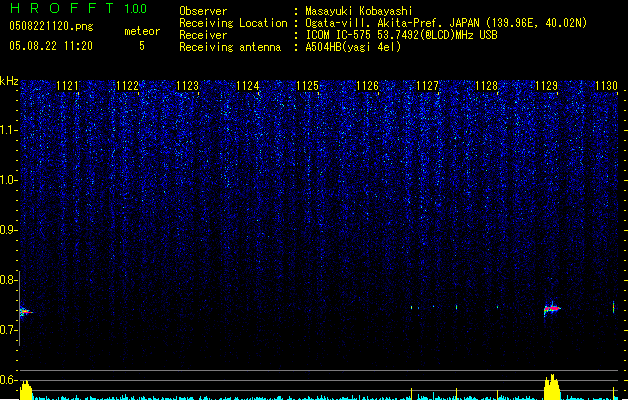Click the filename 0508221120.png
Viewport: 629px width, 400px height.
point(51,26)
